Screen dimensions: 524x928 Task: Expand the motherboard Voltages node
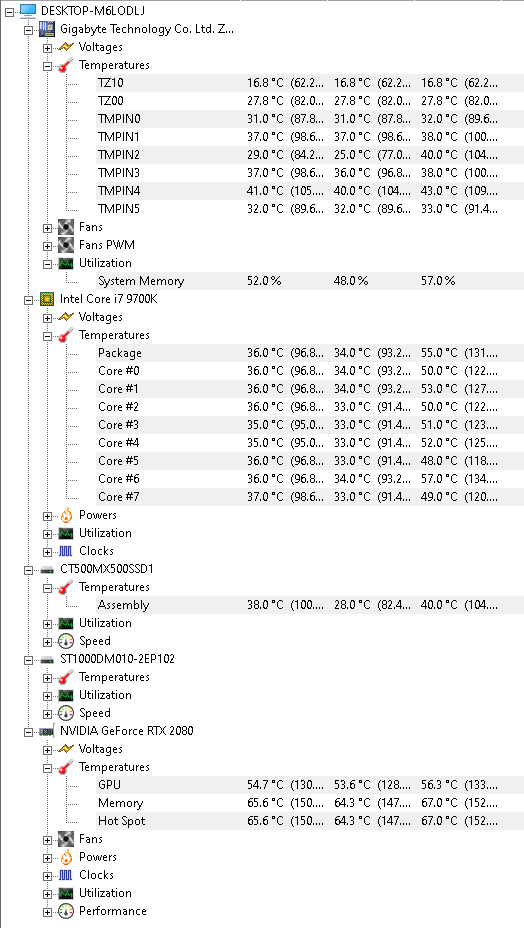[47, 47]
